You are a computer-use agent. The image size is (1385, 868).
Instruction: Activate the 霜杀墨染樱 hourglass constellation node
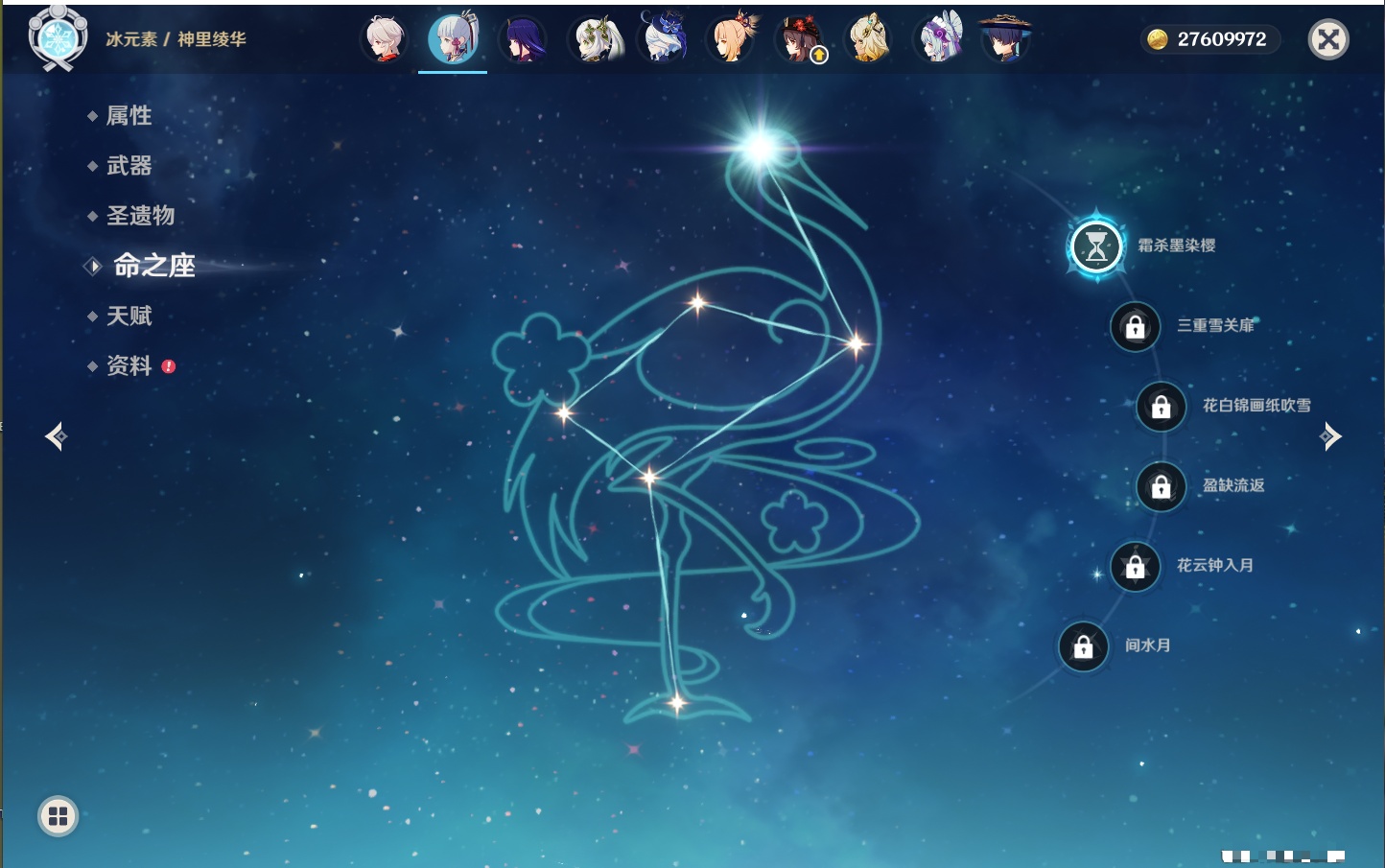(1095, 246)
